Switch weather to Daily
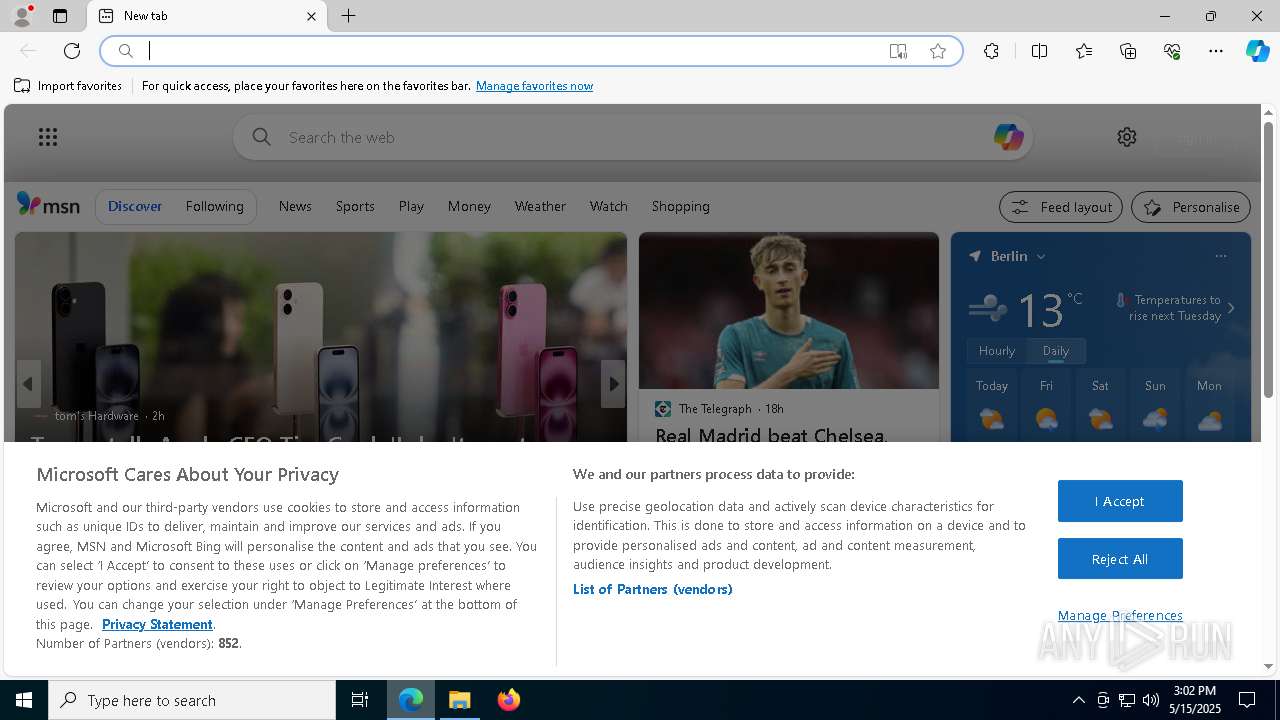This screenshot has height=720, width=1280. coord(1056,351)
